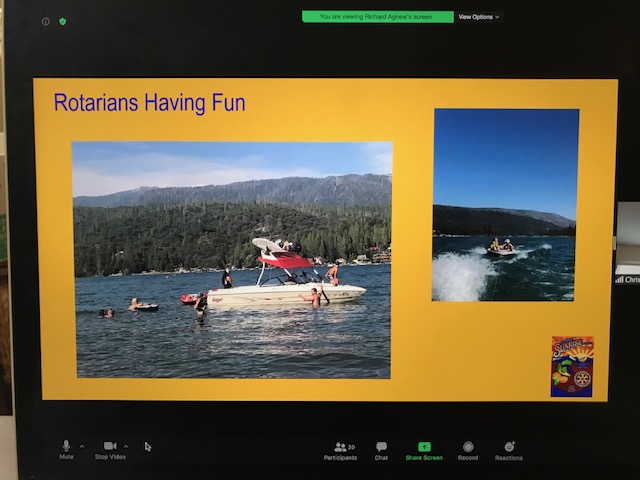Screen dimensions: 640x480
Task: Click the green encryption shield icon
Action: click(62, 21)
